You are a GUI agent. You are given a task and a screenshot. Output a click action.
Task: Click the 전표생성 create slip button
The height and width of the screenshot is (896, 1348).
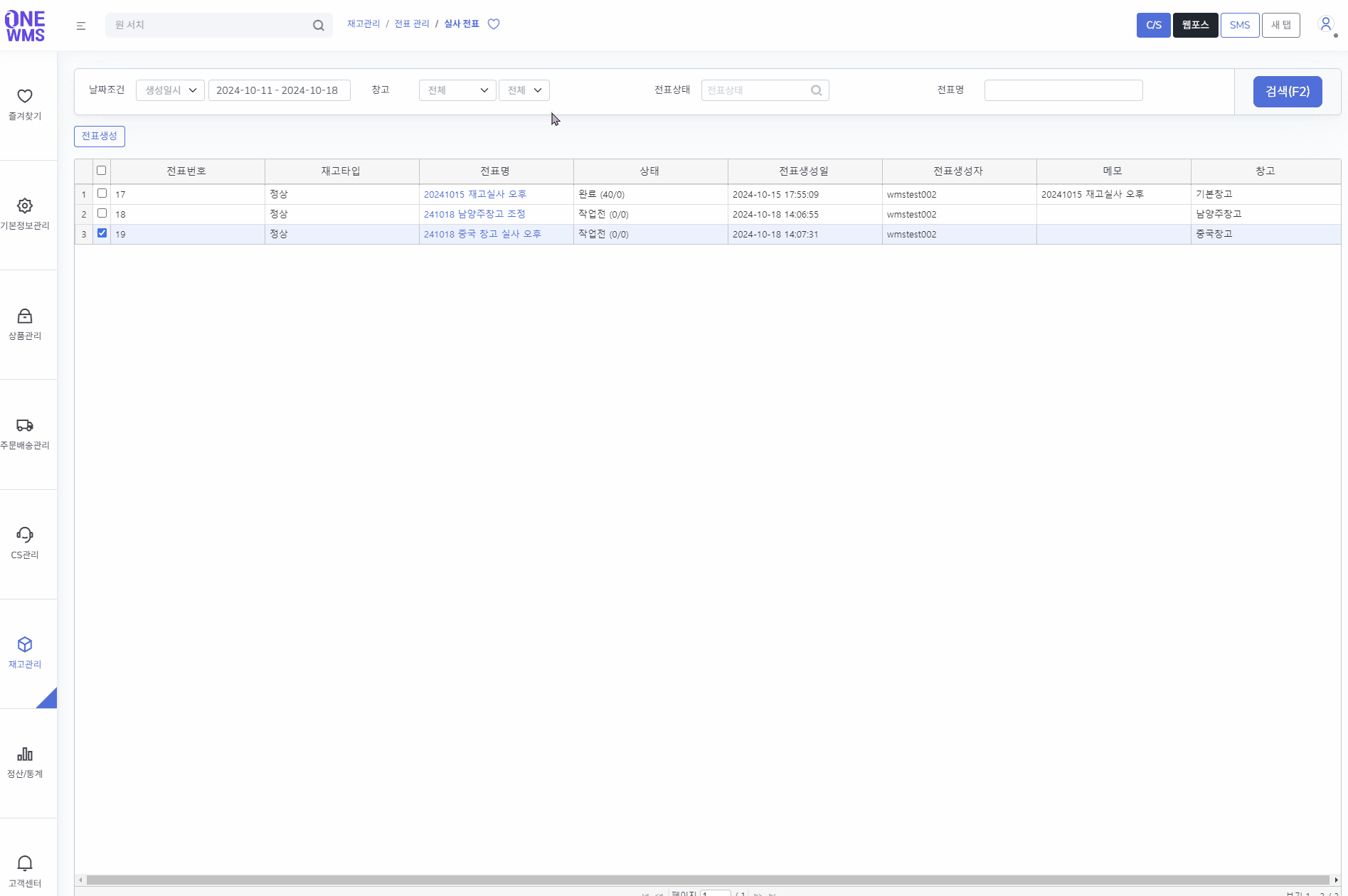[x=100, y=137]
